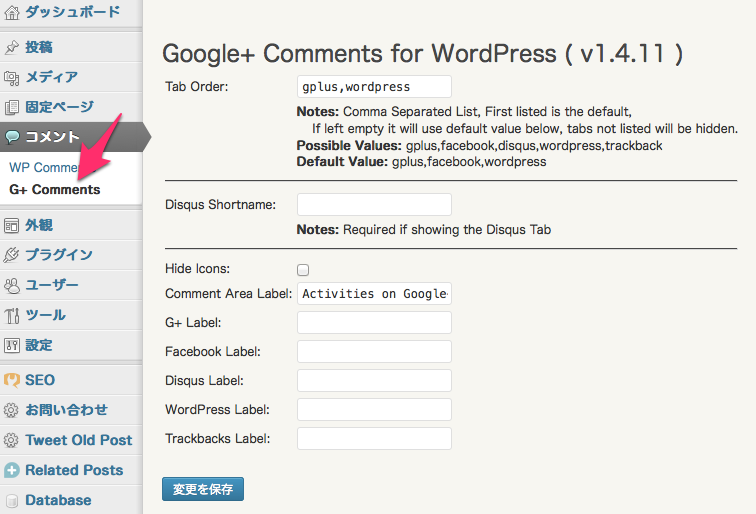This screenshot has height=514, width=756.
Task: Enable the Hide Icons checkbox
Action: pos(303,270)
